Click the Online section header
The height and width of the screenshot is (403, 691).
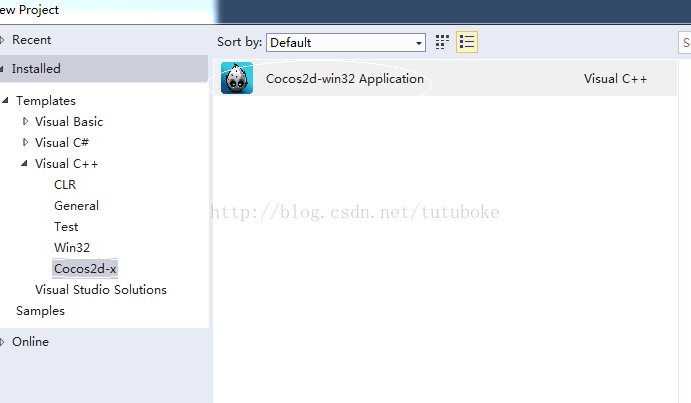click(30, 342)
